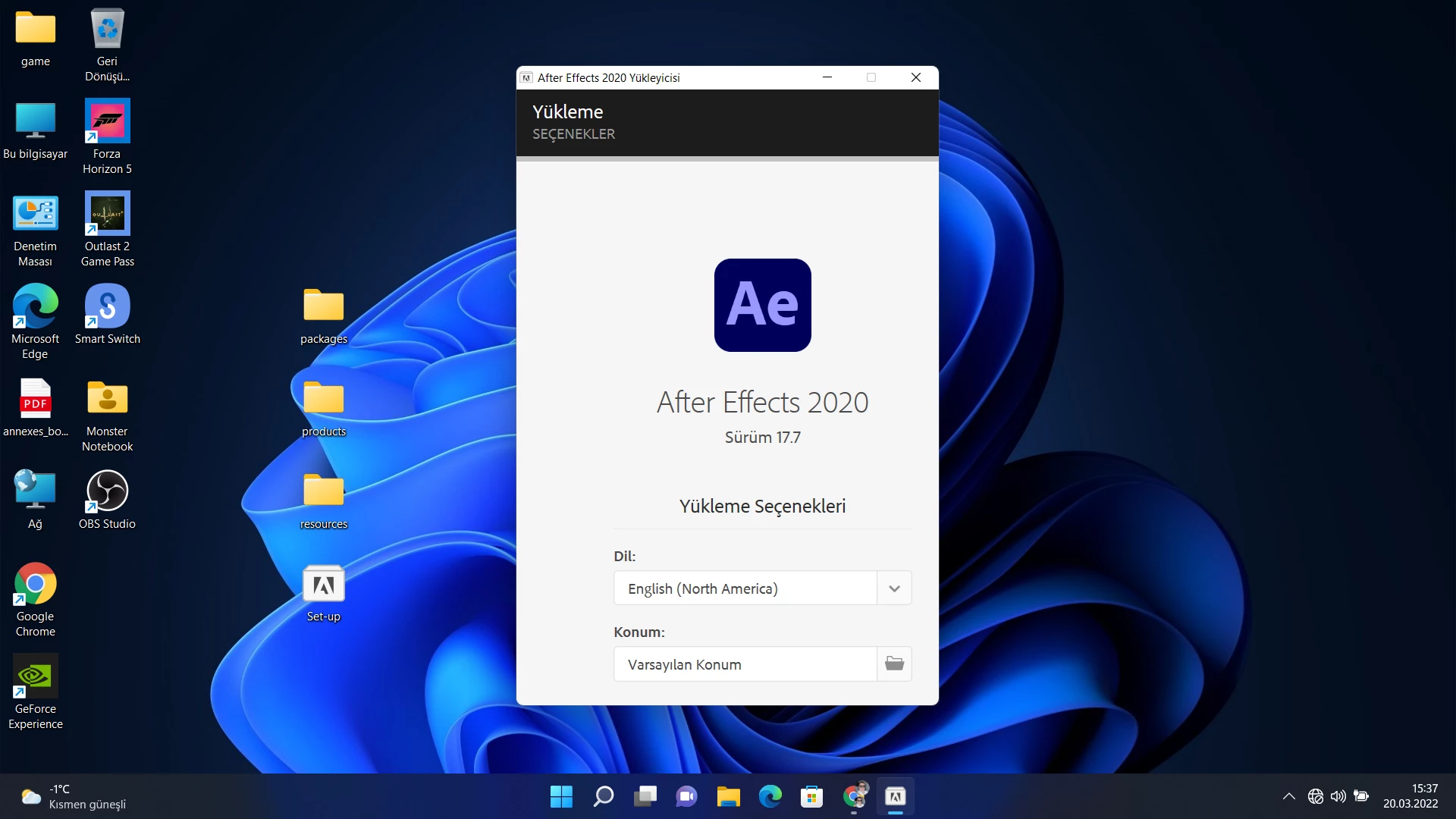Select the resources folder on desktop
Image resolution: width=1456 pixels, height=819 pixels.
click(324, 491)
